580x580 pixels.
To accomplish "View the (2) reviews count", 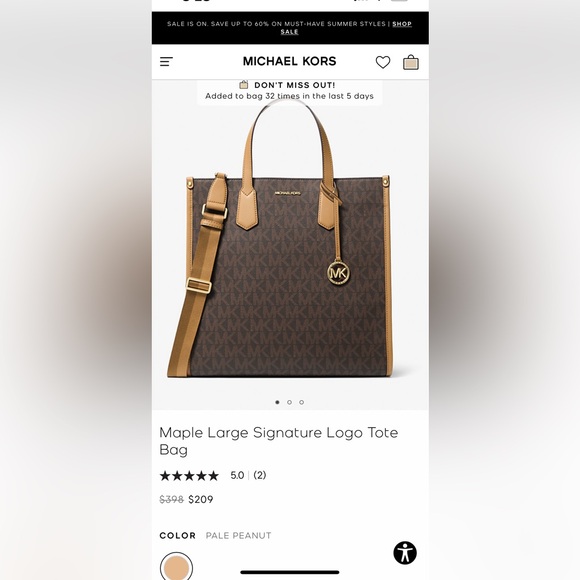I will [x=260, y=475].
